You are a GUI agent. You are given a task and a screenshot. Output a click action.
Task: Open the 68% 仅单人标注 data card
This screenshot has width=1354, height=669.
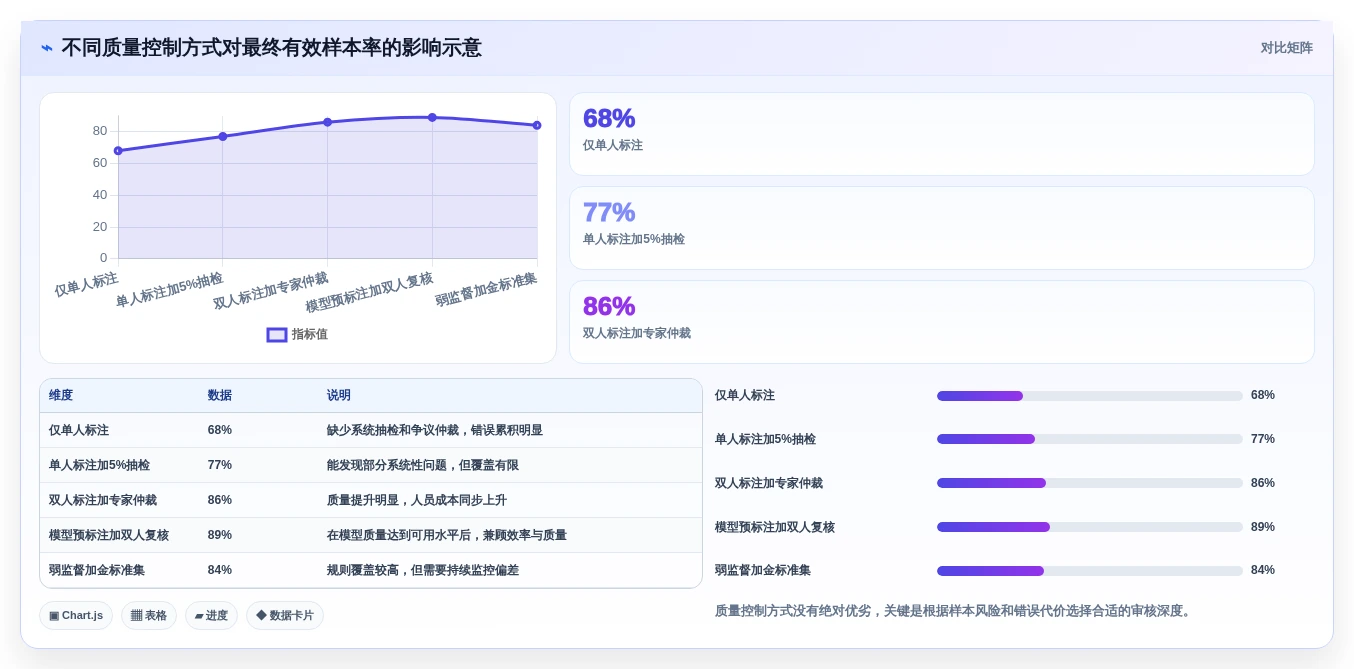click(941, 134)
